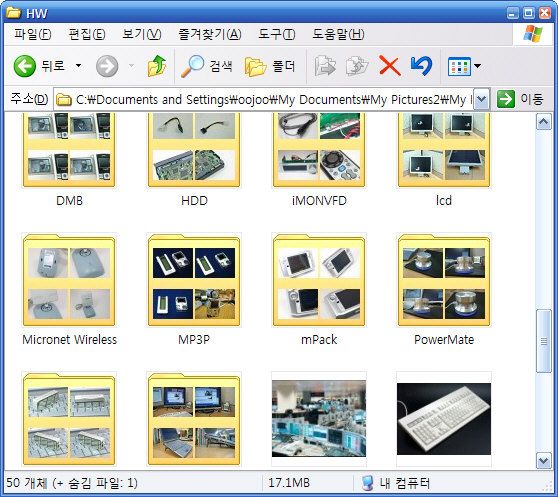This screenshot has height=497, width=558.
Task: Click the address bar path field
Action: point(264,99)
